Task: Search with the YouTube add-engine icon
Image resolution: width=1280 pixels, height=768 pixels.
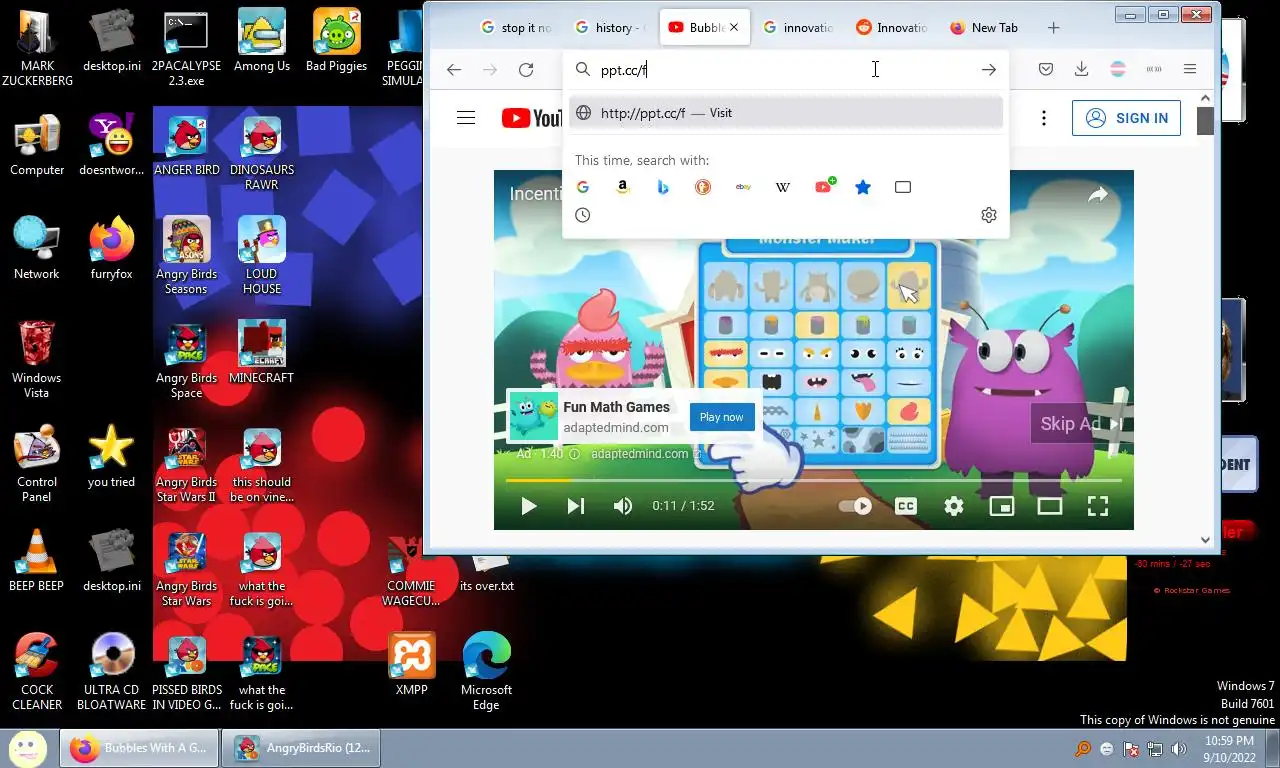Action: 824,186
